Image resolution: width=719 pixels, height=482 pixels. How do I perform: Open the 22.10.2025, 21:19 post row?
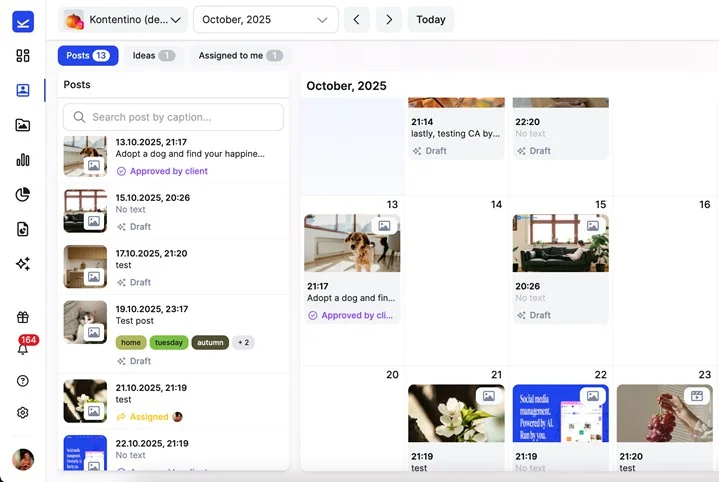[173, 452]
